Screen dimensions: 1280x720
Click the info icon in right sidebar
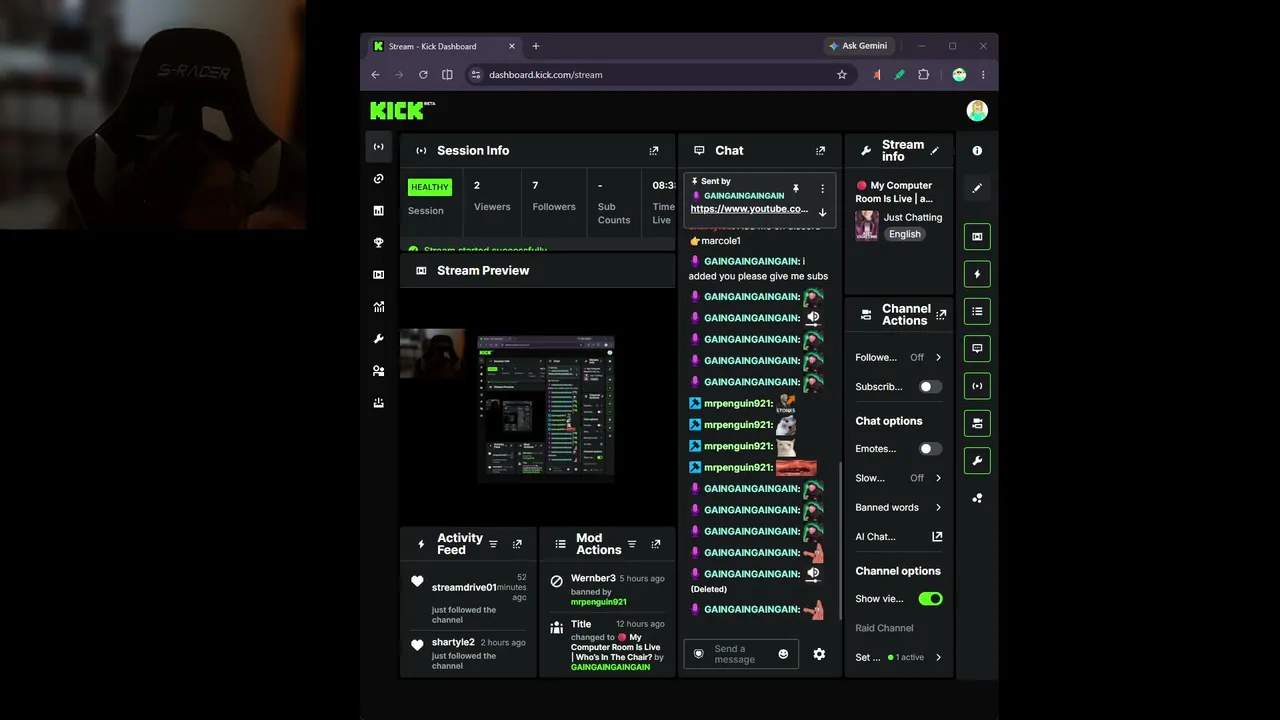point(977,151)
